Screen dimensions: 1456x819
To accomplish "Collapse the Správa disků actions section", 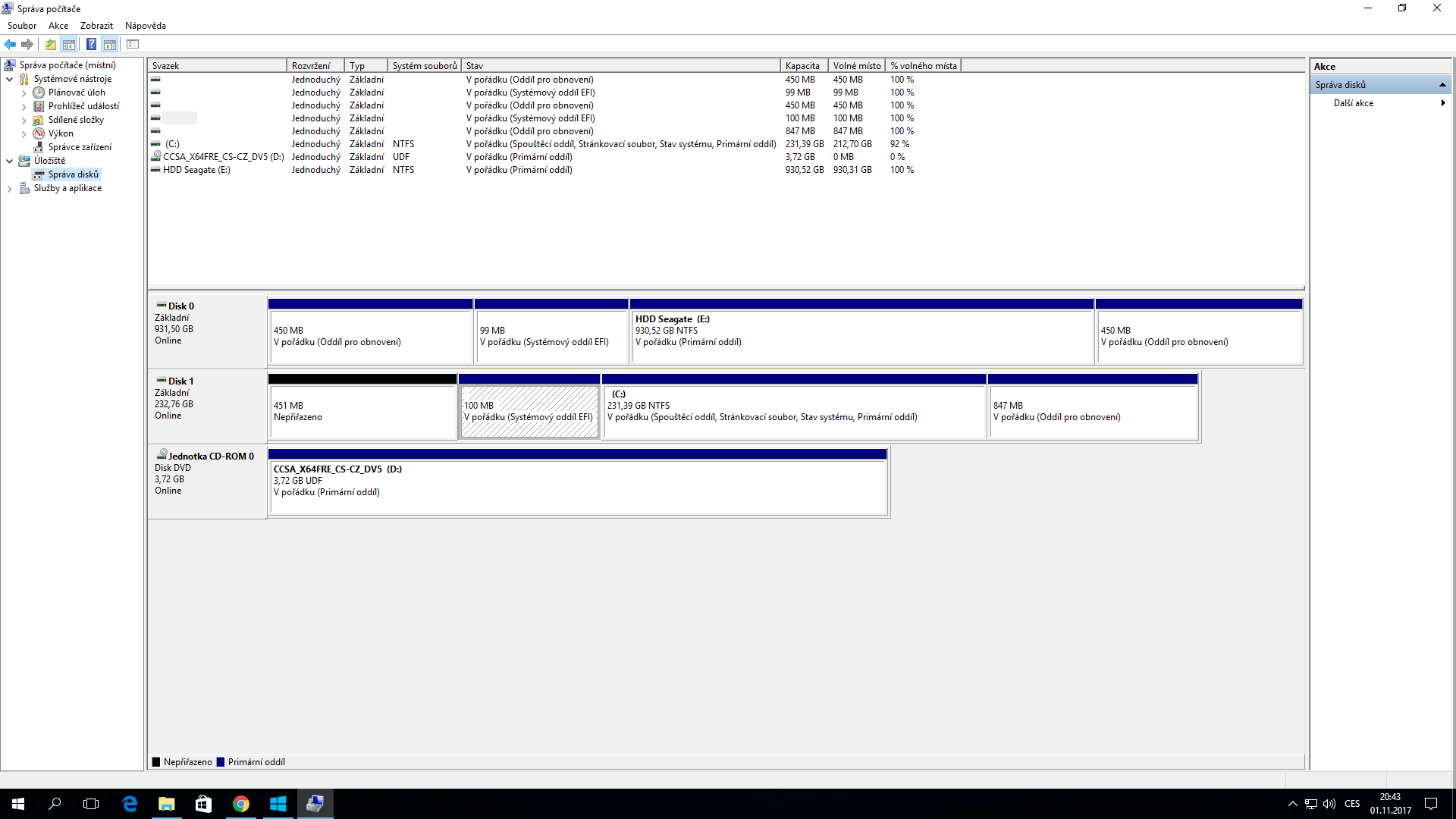I will pyautogui.click(x=1442, y=85).
